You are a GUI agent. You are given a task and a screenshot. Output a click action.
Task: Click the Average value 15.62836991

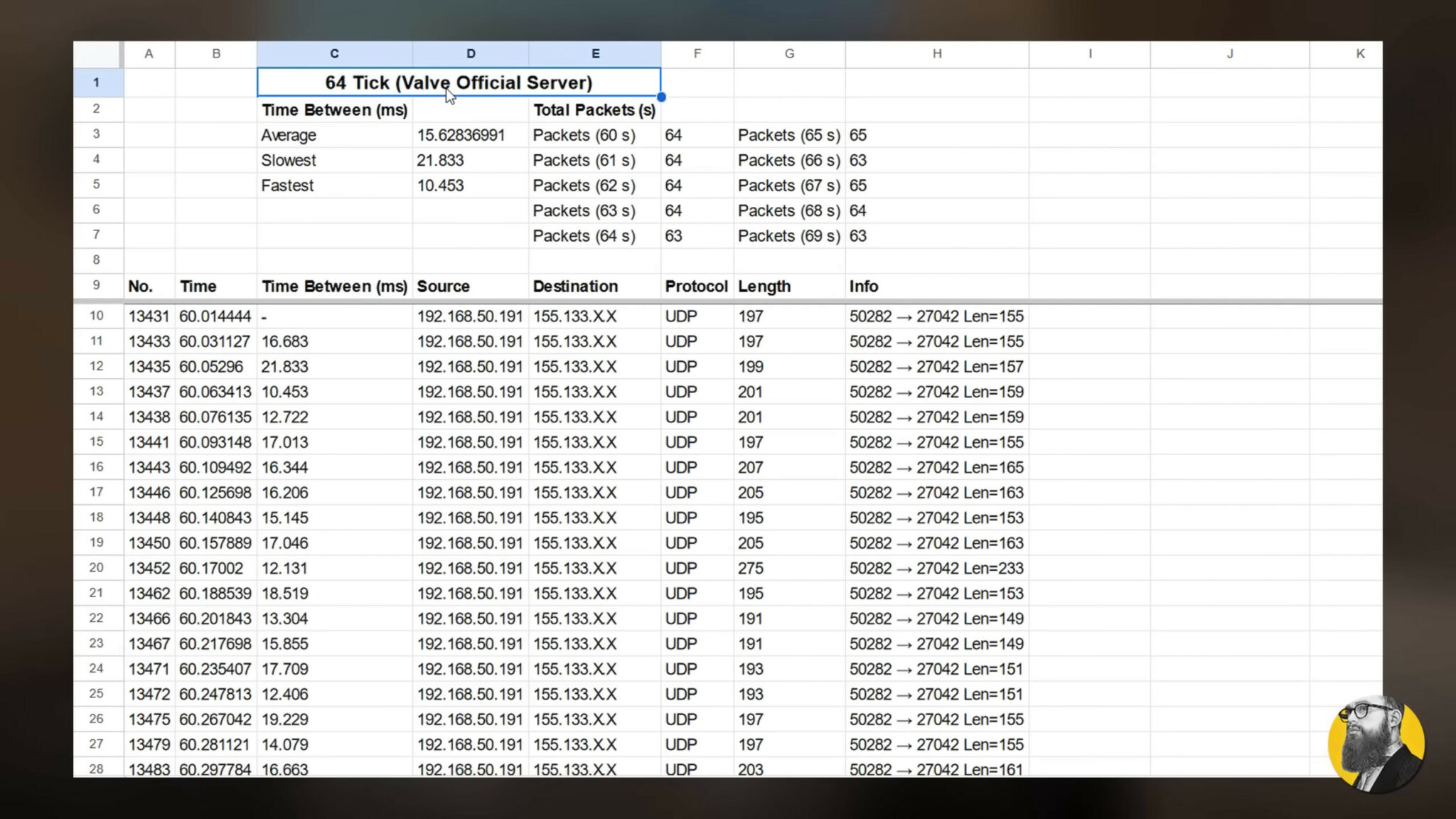461,135
